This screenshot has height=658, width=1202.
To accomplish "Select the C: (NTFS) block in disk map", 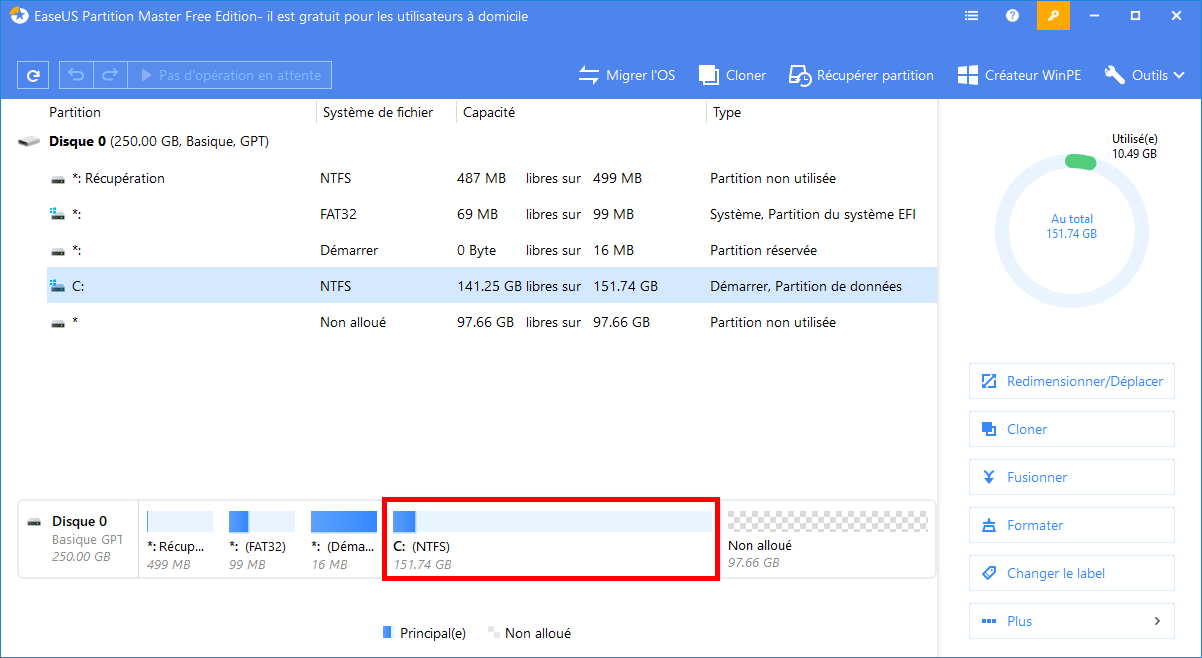I will [551, 540].
